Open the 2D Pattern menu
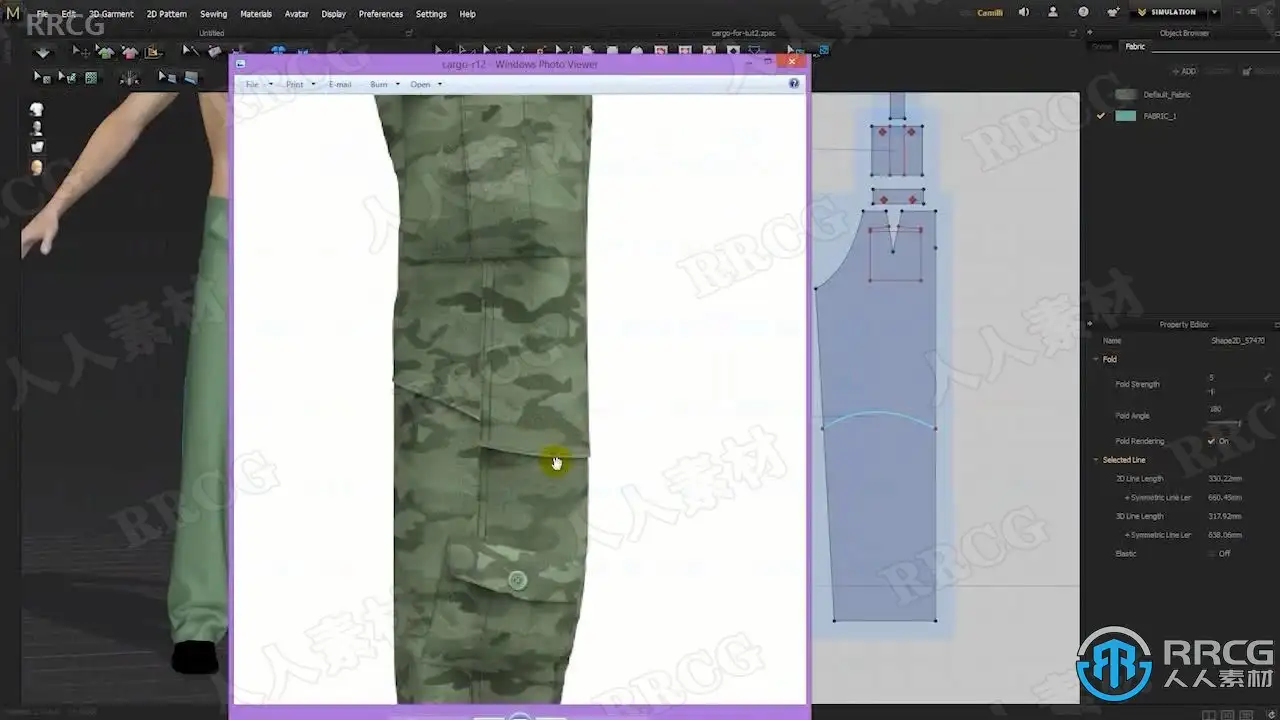Viewport: 1280px width, 720px height. click(x=167, y=14)
